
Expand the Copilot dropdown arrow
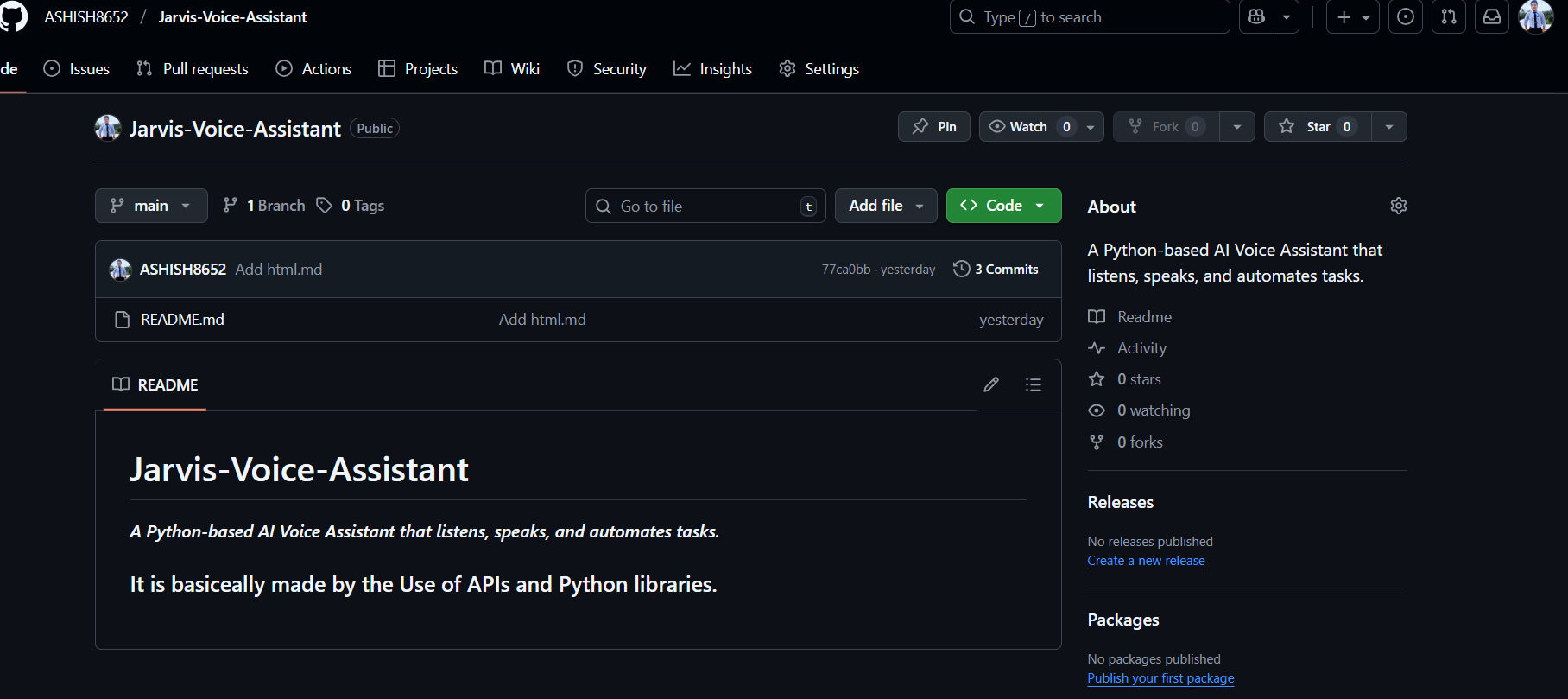point(1287,17)
